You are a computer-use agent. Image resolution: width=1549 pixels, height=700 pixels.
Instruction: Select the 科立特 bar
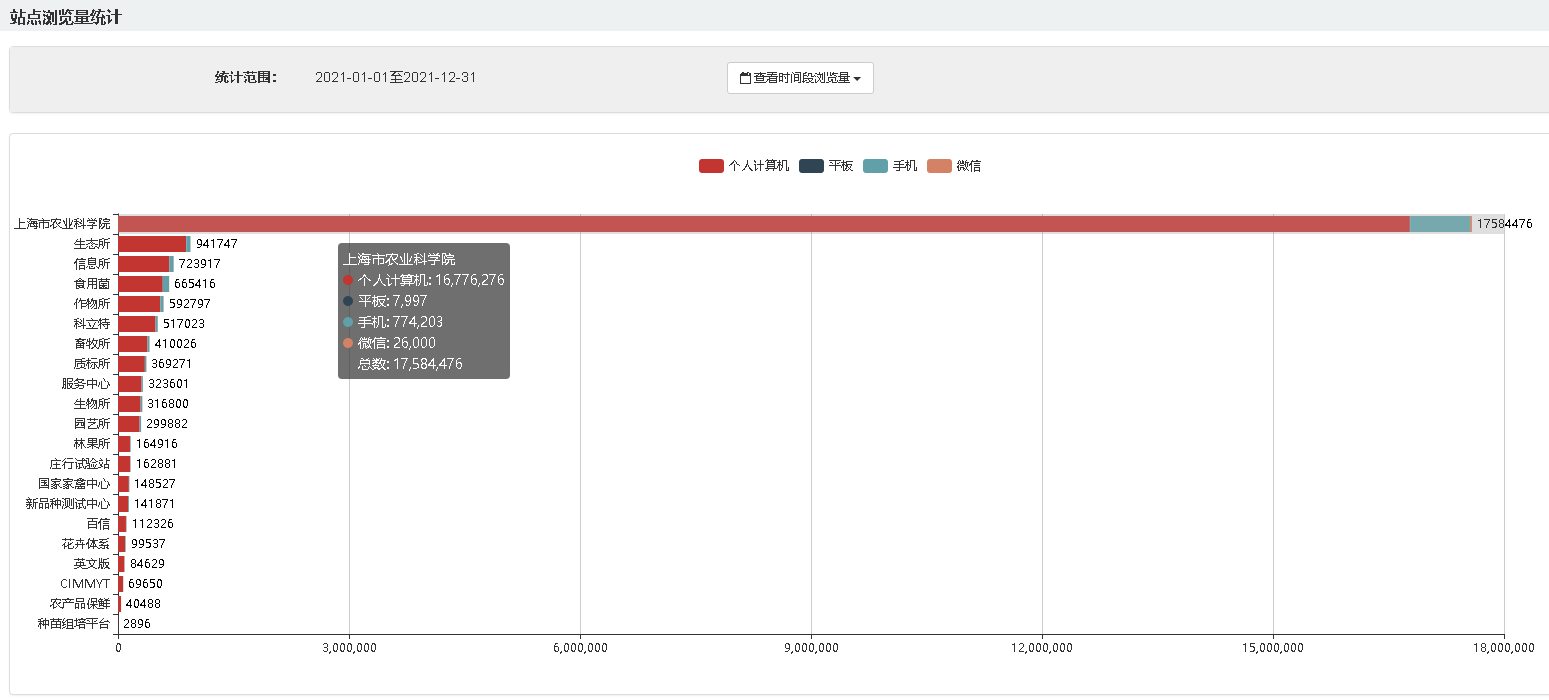click(x=136, y=324)
